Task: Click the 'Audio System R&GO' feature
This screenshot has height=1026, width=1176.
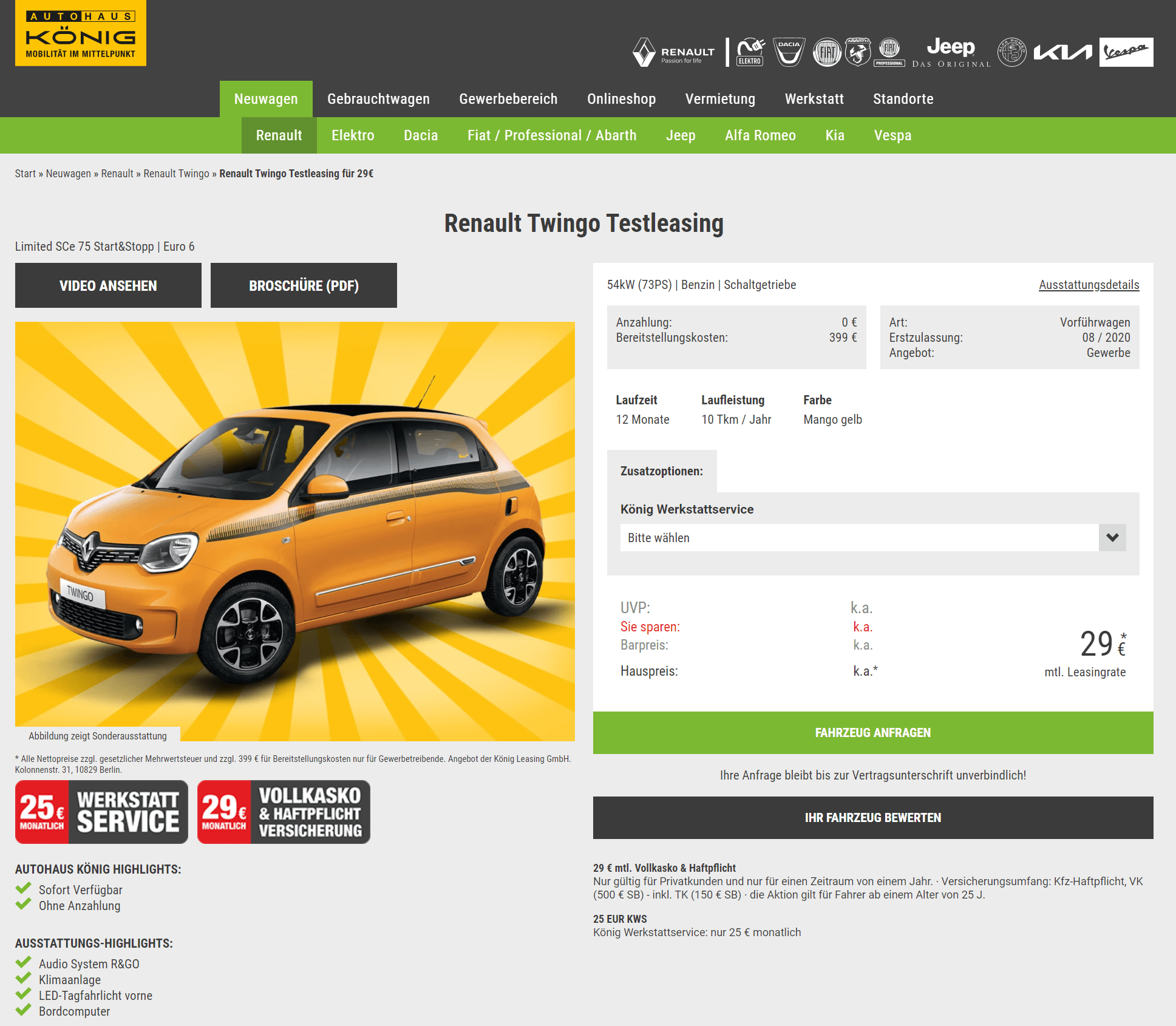Action: tap(89, 964)
